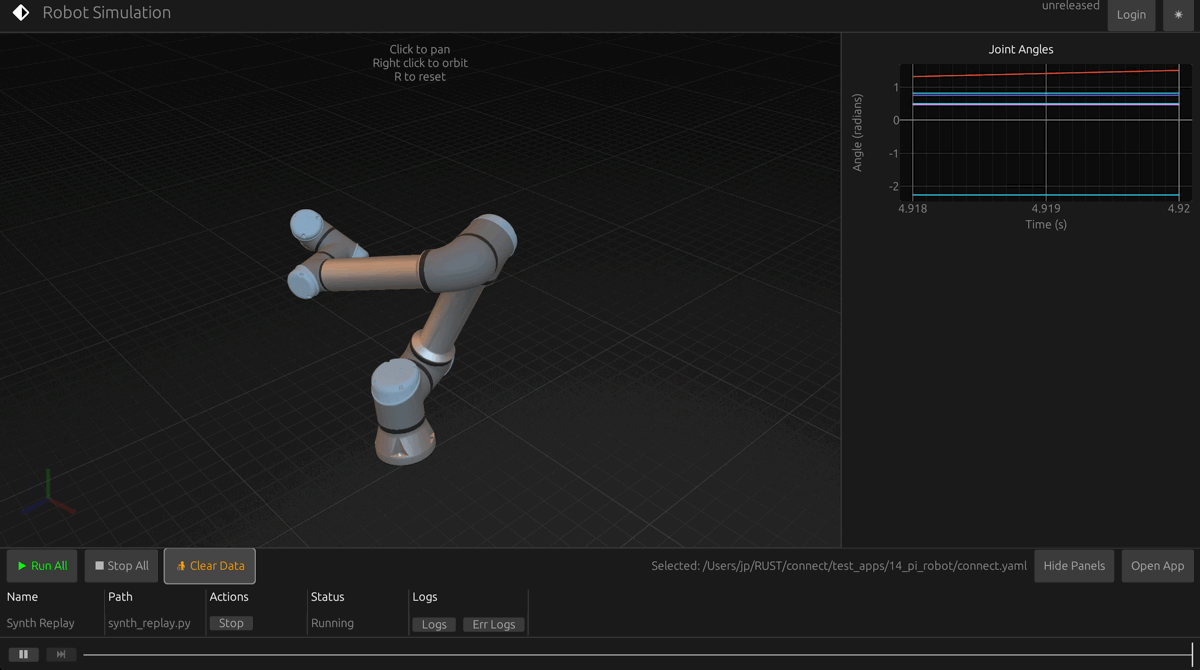Click the Time (s) axis label
Viewport: 1200px width, 670px height.
[x=1046, y=225]
